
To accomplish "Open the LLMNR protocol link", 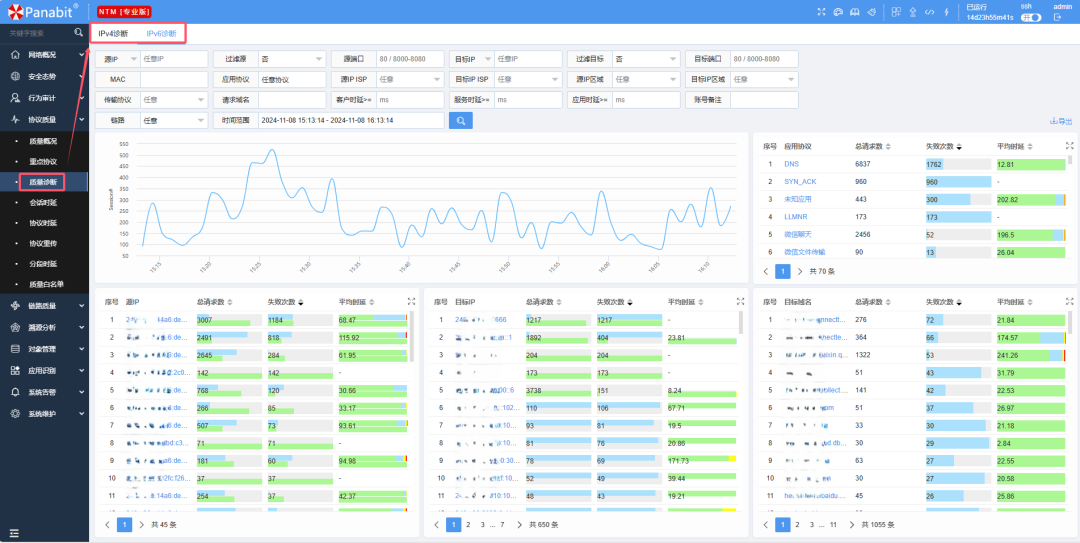I will [x=794, y=217].
